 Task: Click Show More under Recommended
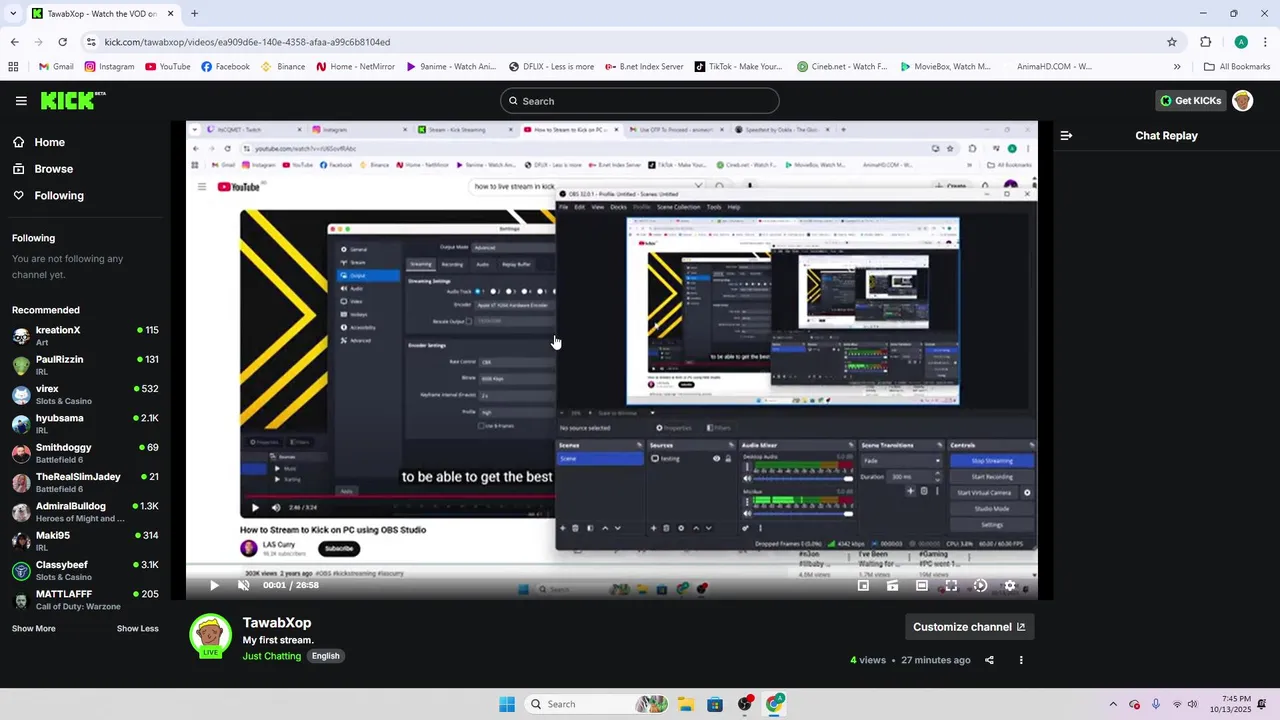(x=34, y=629)
